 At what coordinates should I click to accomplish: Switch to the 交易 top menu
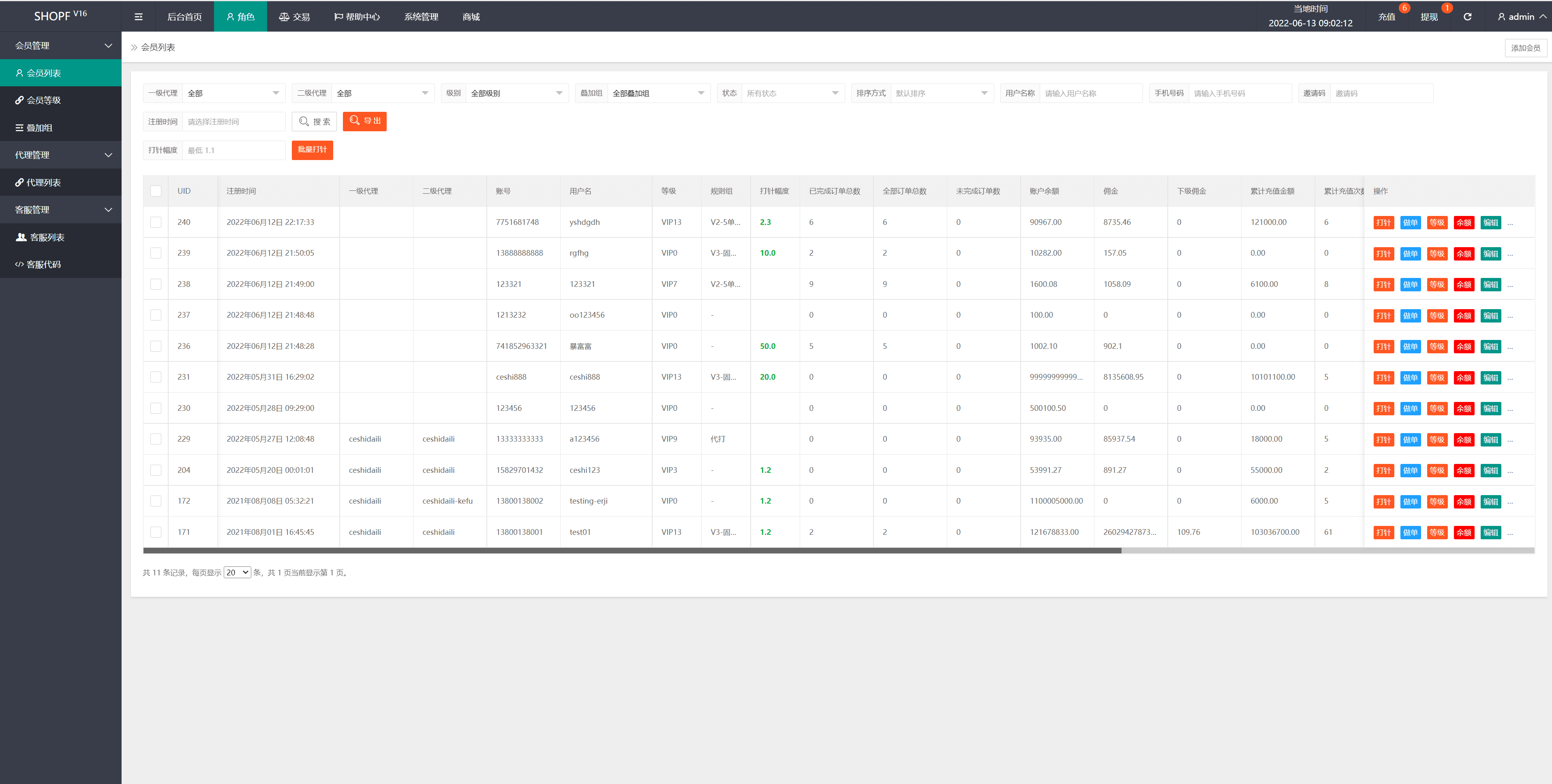click(x=295, y=17)
